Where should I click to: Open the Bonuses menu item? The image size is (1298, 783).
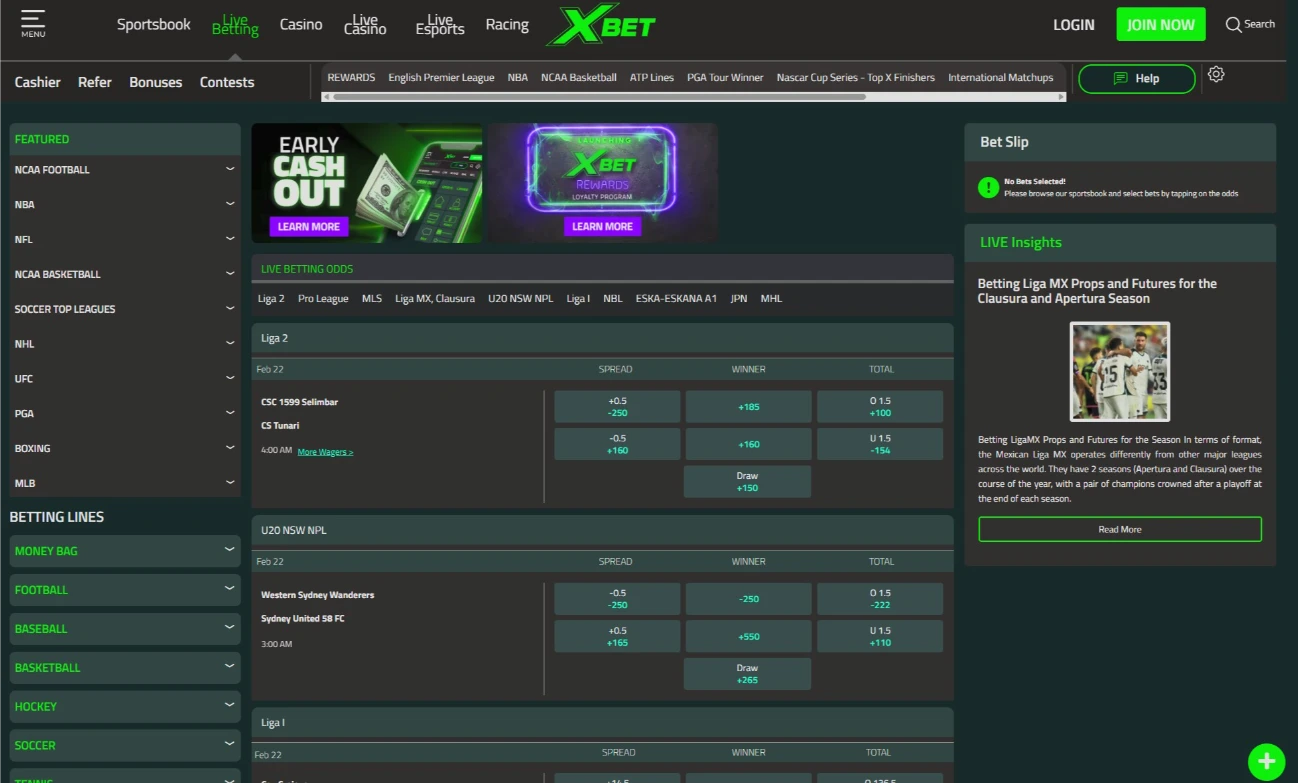pos(155,82)
